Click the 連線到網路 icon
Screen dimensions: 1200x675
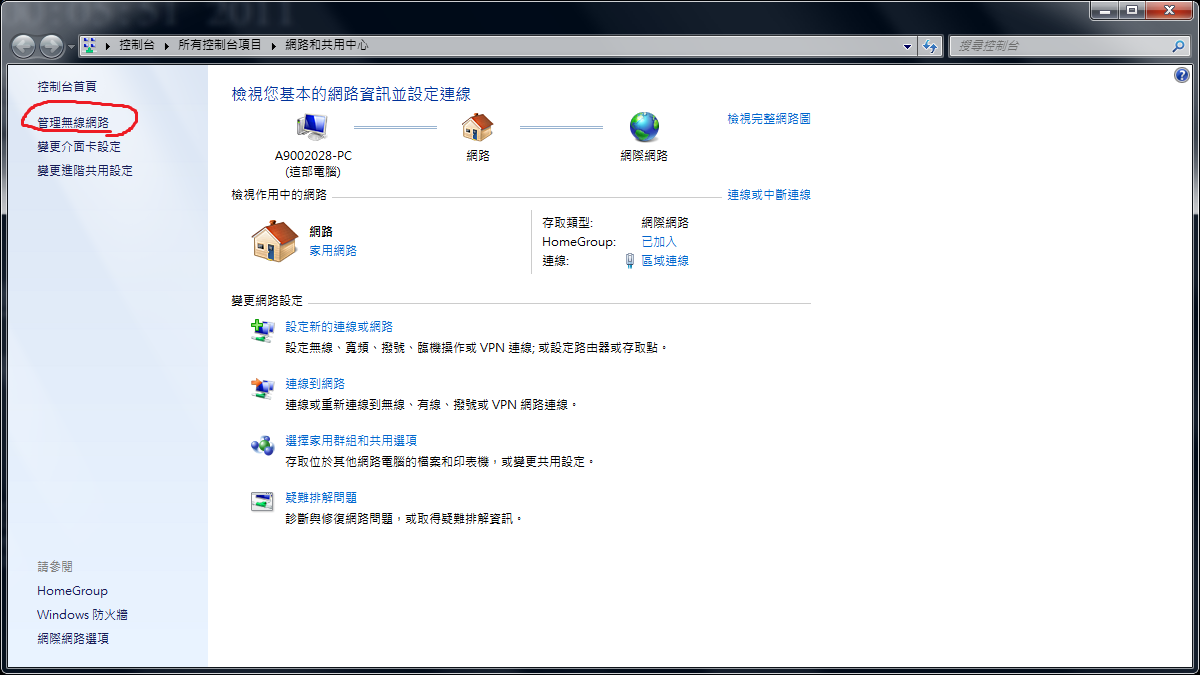(x=262, y=389)
